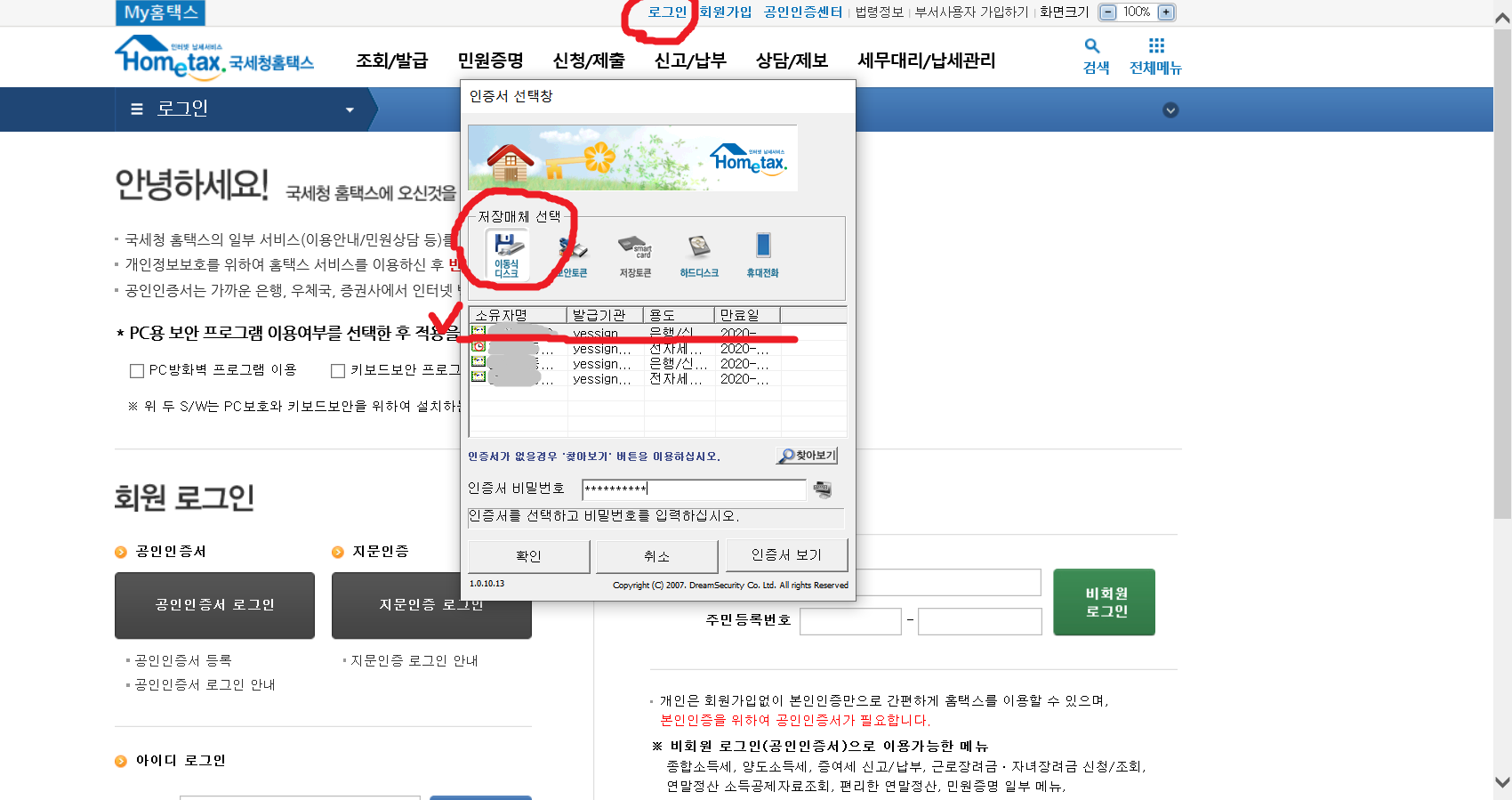Click second 주민등록번호 input box
1512x800 pixels.
979,621
